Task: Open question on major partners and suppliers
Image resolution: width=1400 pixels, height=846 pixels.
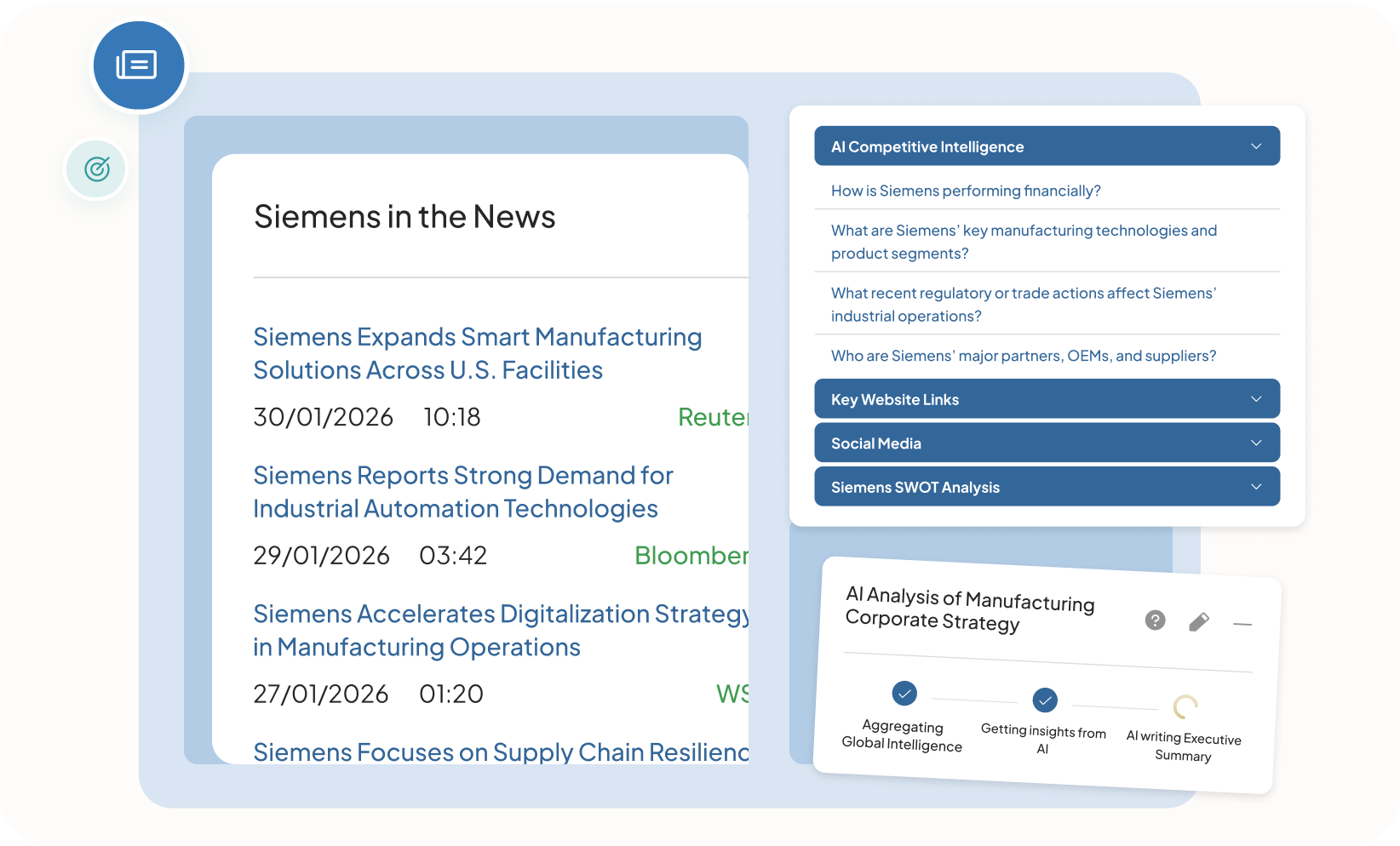Action: 1024,356
